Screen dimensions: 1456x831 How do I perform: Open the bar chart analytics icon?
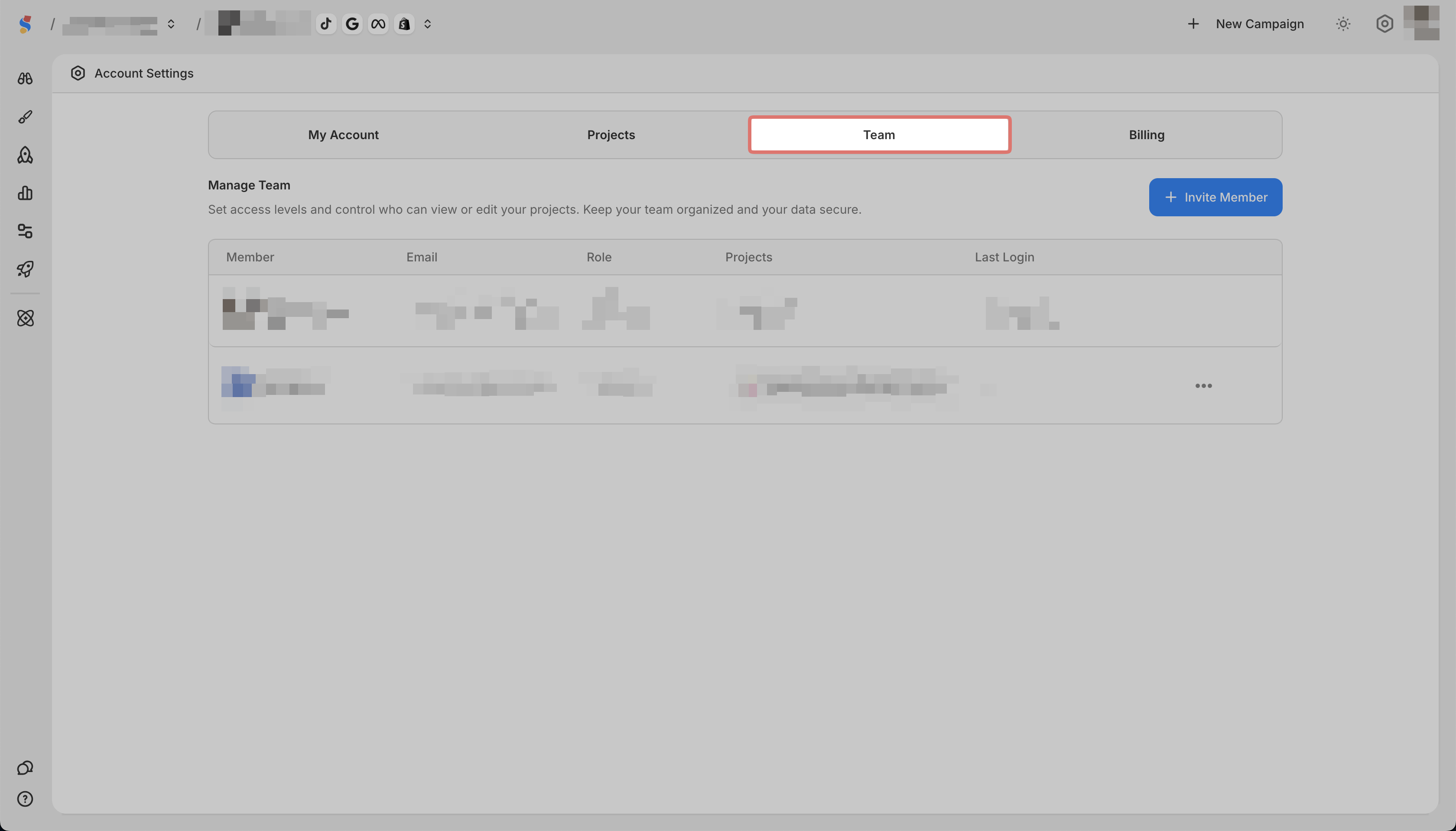(x=25, y=193)
